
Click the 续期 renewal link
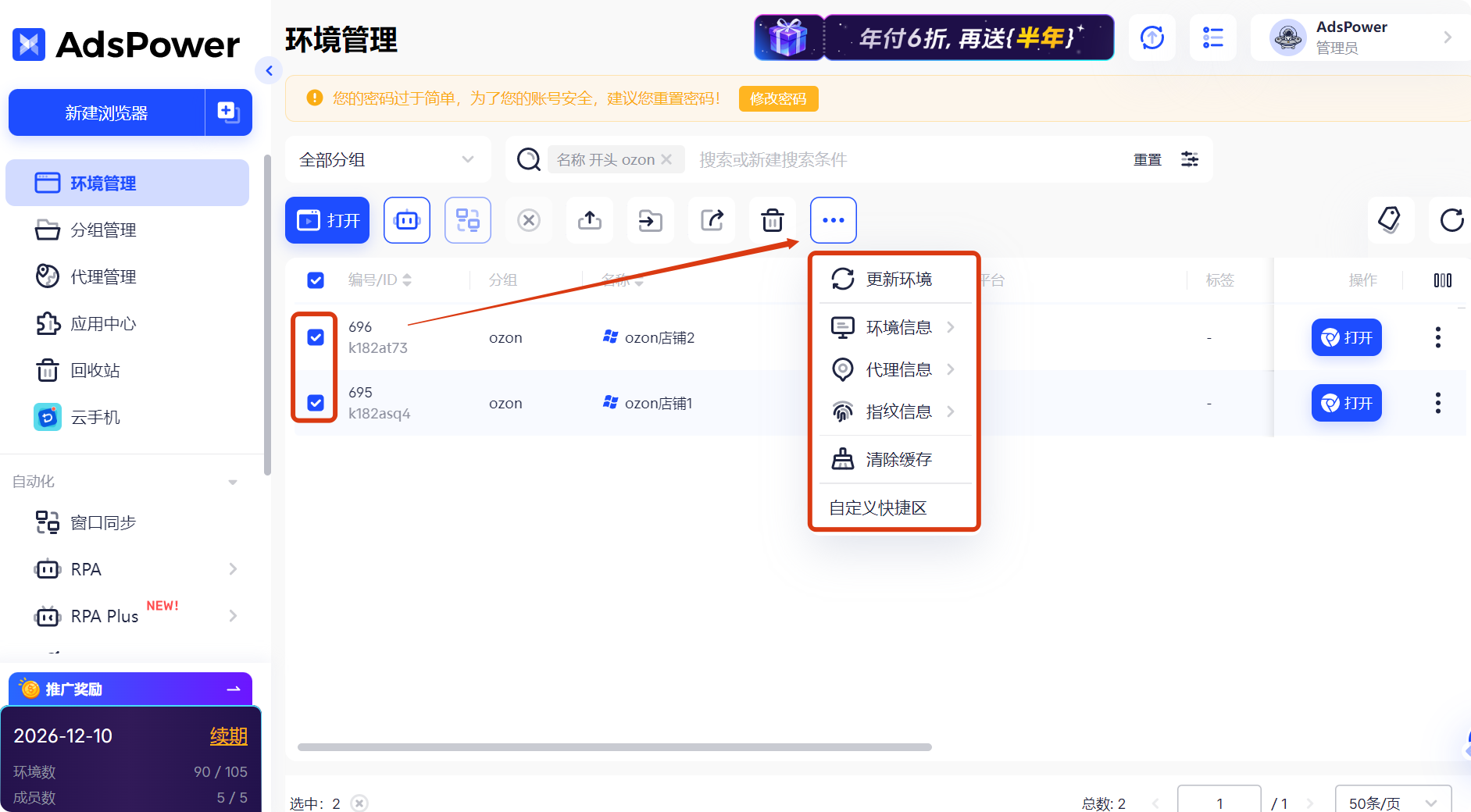click(229, 735)
